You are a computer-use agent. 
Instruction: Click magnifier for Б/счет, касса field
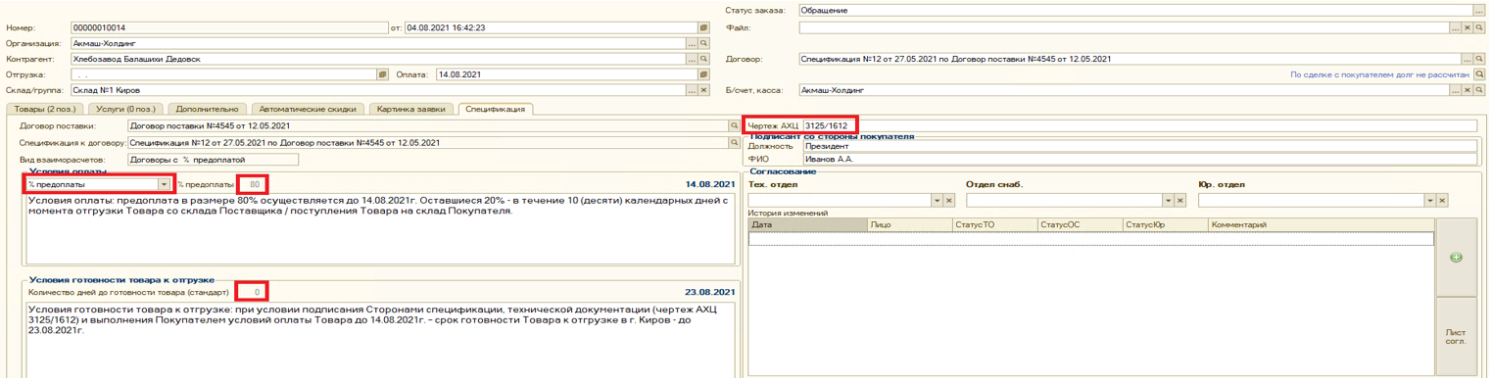pyautogui.click(x=1479, y=90)
